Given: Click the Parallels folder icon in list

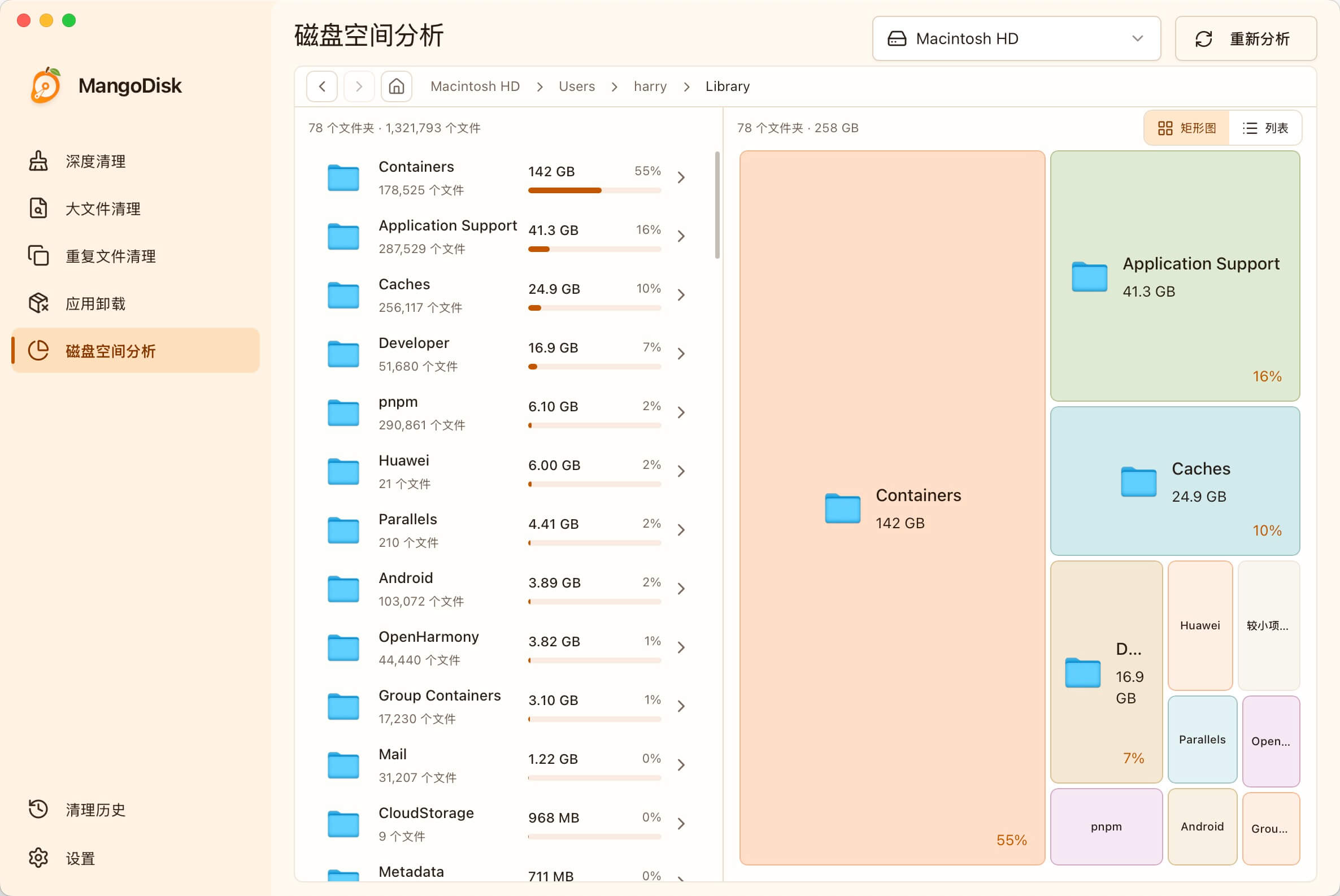Looking at the screenshot, I should (343, 531).
